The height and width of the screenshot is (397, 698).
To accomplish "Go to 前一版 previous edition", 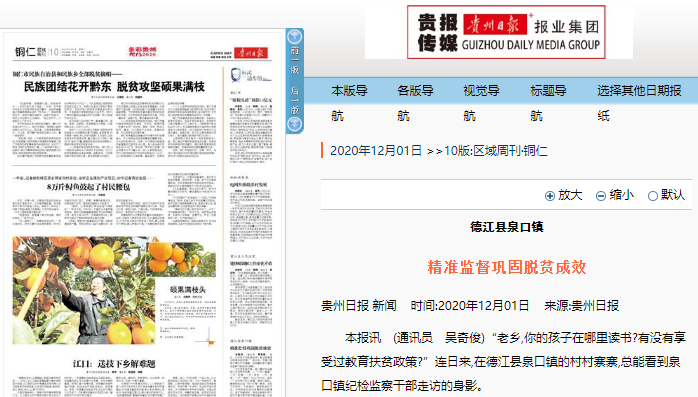I will pos(295,60).
